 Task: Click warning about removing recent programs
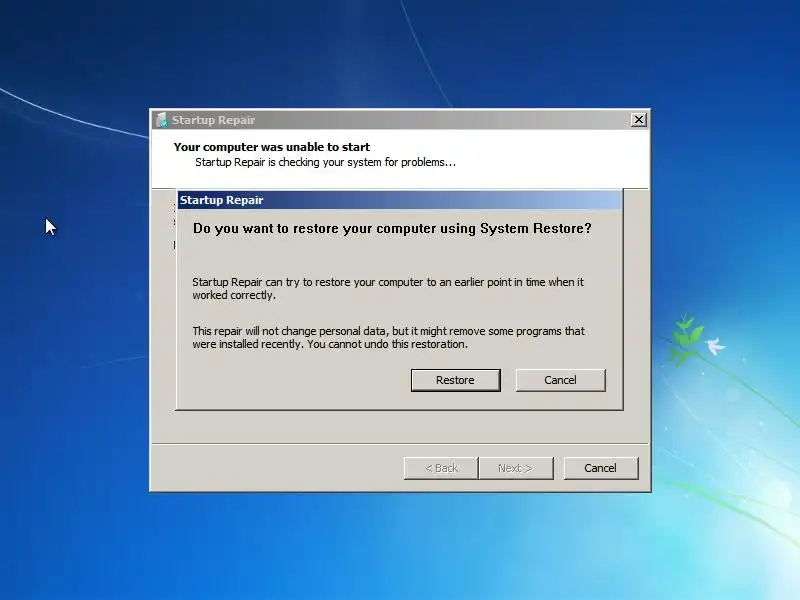pyautogui.click(x=388, y=337)
